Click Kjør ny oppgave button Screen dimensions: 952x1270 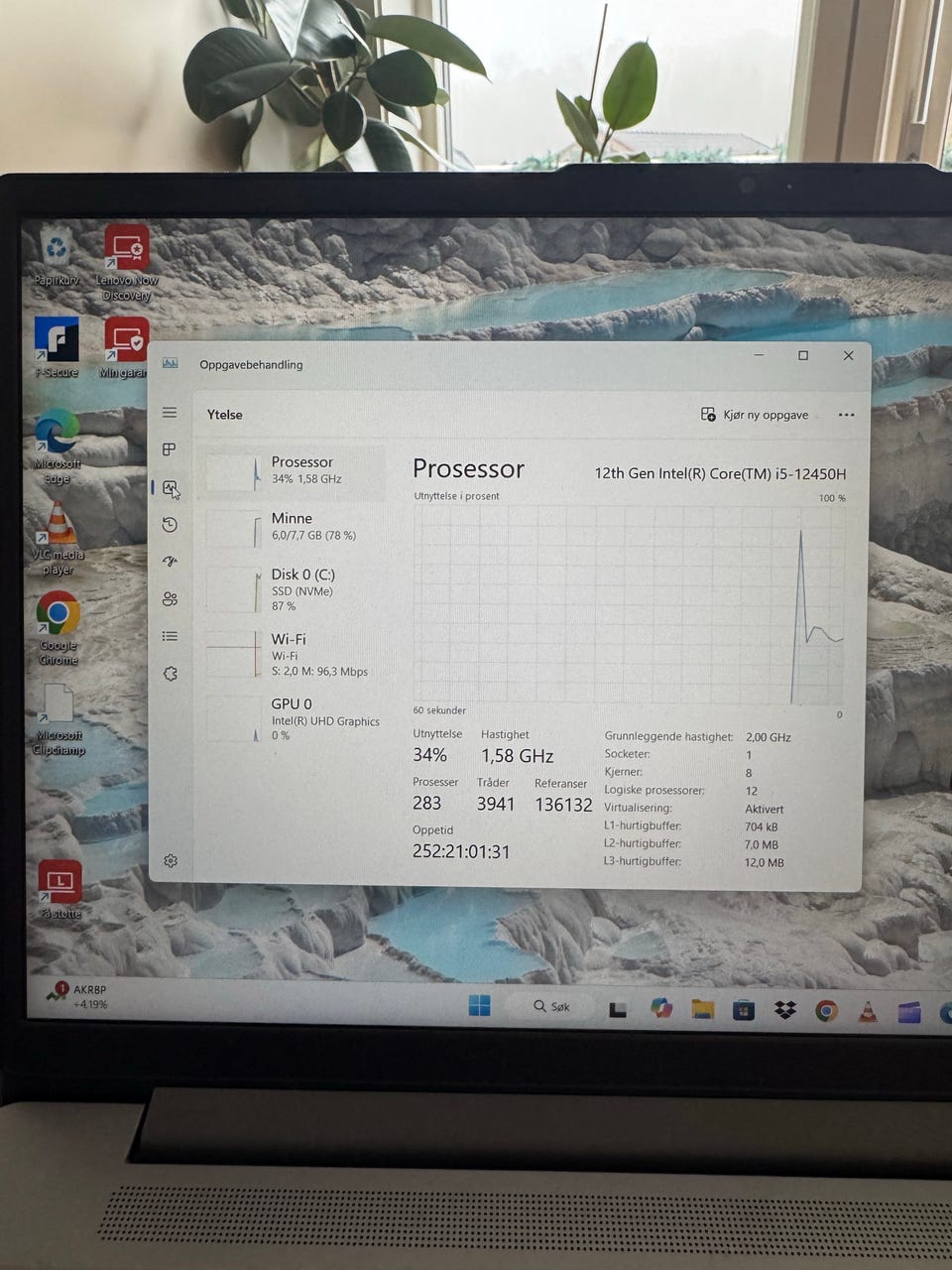tap(755, 415)
